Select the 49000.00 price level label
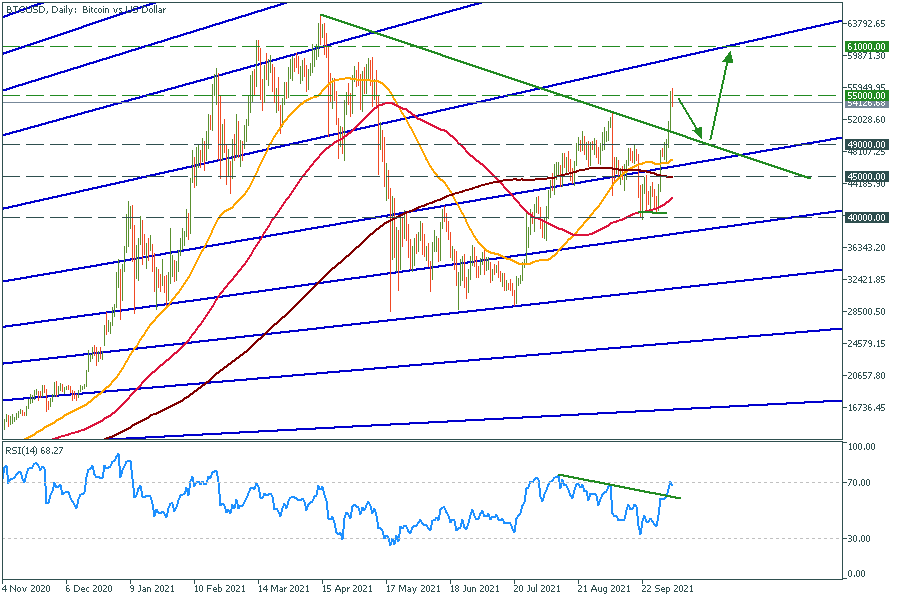This screenshot has width=900, height=600. click(x=866, y=144)
